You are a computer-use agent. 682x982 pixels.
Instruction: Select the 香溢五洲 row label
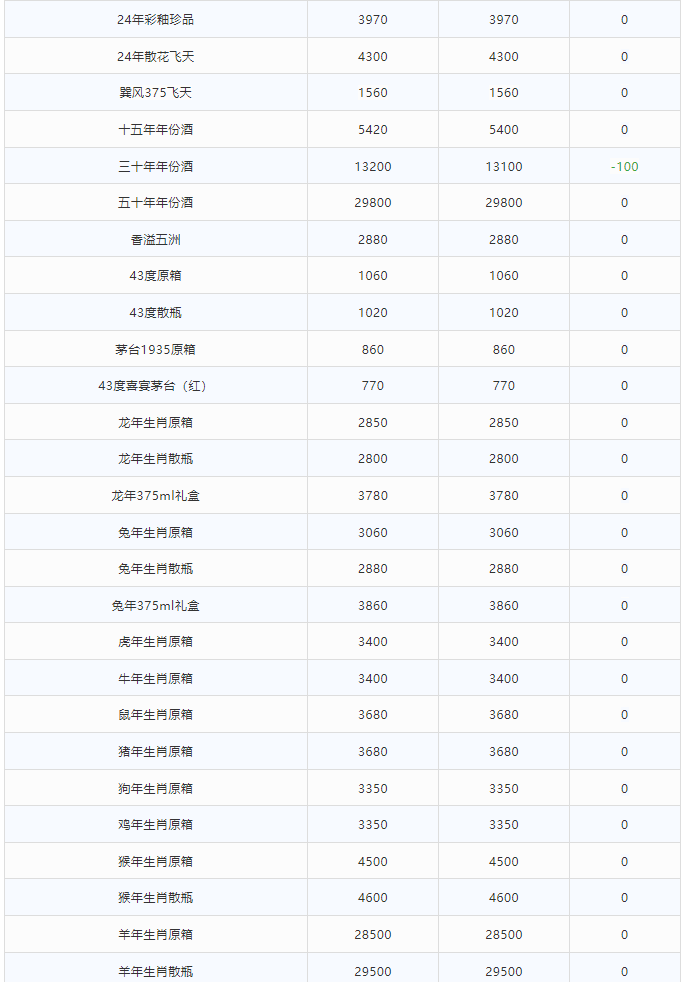155,240
